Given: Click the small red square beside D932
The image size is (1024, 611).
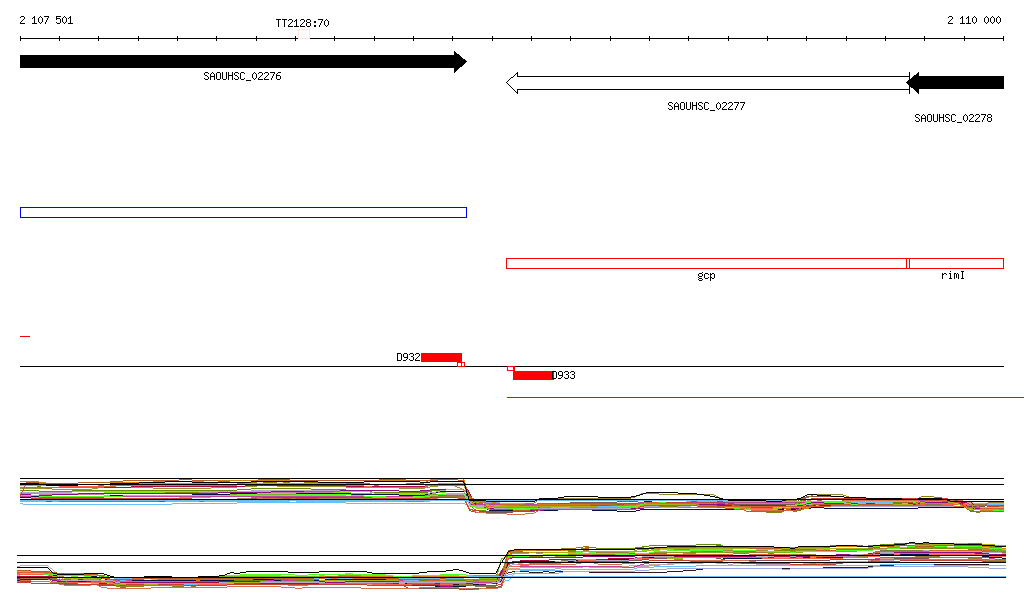Looking at the screenshot, I should (x=460, y=364).
